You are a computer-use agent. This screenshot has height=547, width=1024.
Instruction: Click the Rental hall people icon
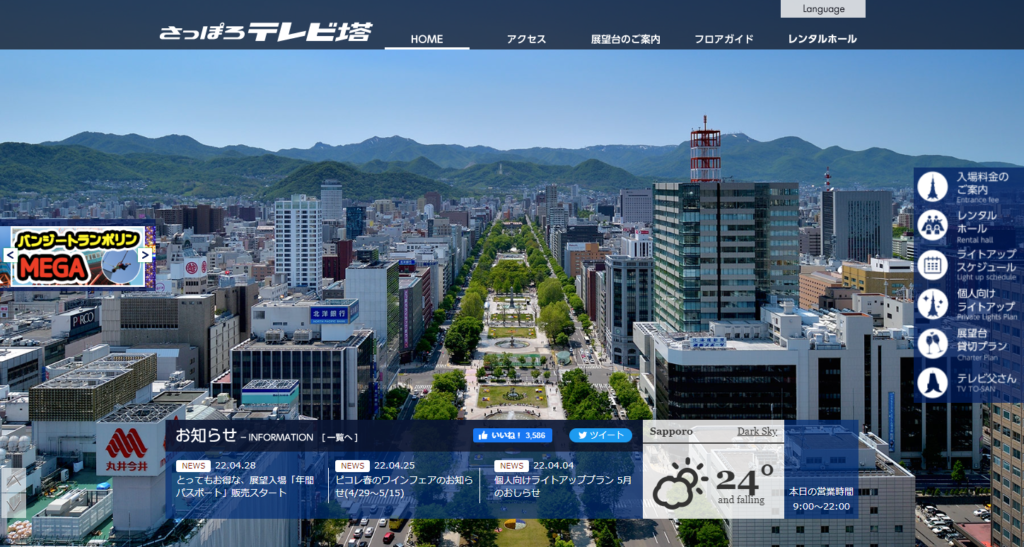tap(932, 226)
